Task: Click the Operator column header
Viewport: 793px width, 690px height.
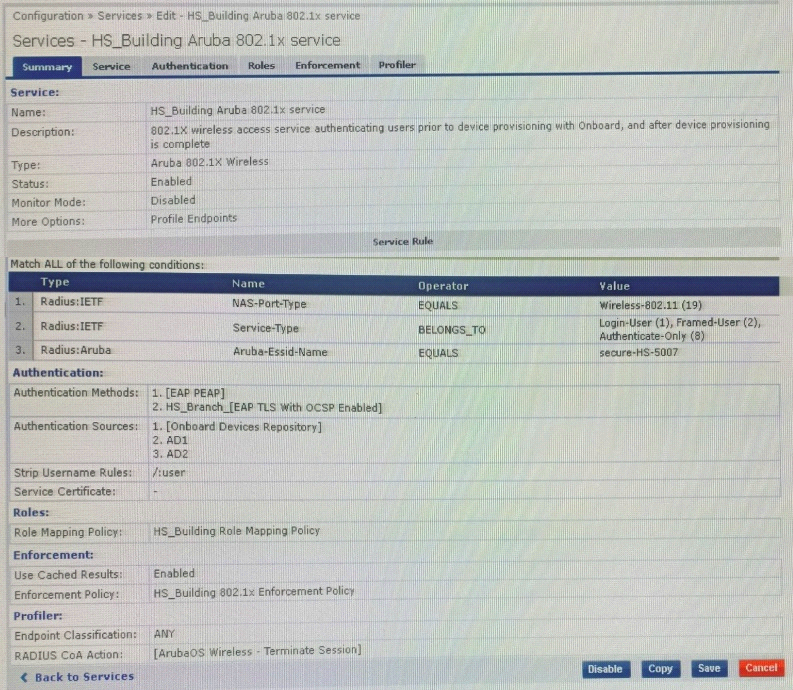Action: pyautogui.click(x=441, y=285)
